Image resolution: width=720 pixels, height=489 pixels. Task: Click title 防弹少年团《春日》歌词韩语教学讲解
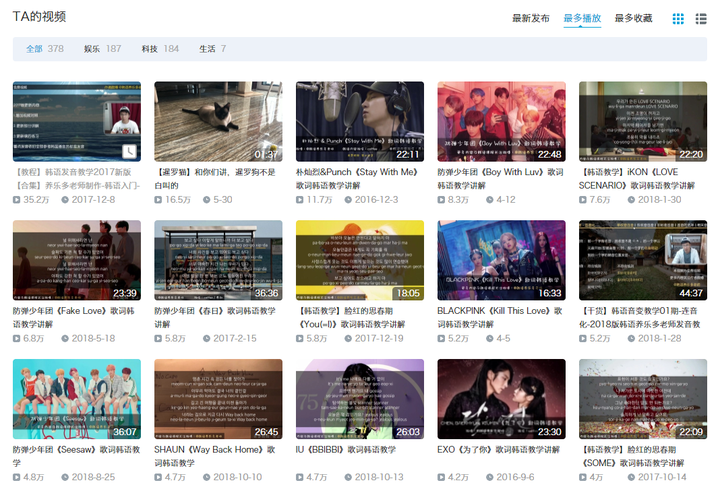click(215, 317)
